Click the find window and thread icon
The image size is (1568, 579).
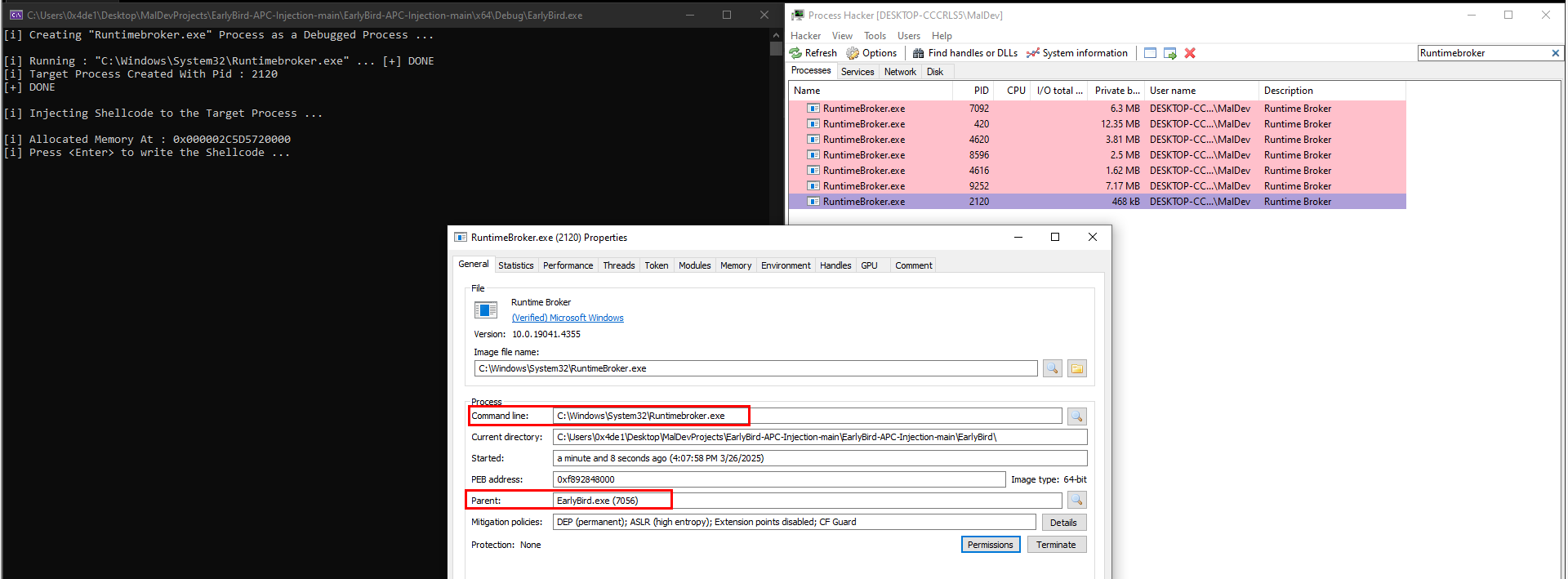pos(1170,53)
